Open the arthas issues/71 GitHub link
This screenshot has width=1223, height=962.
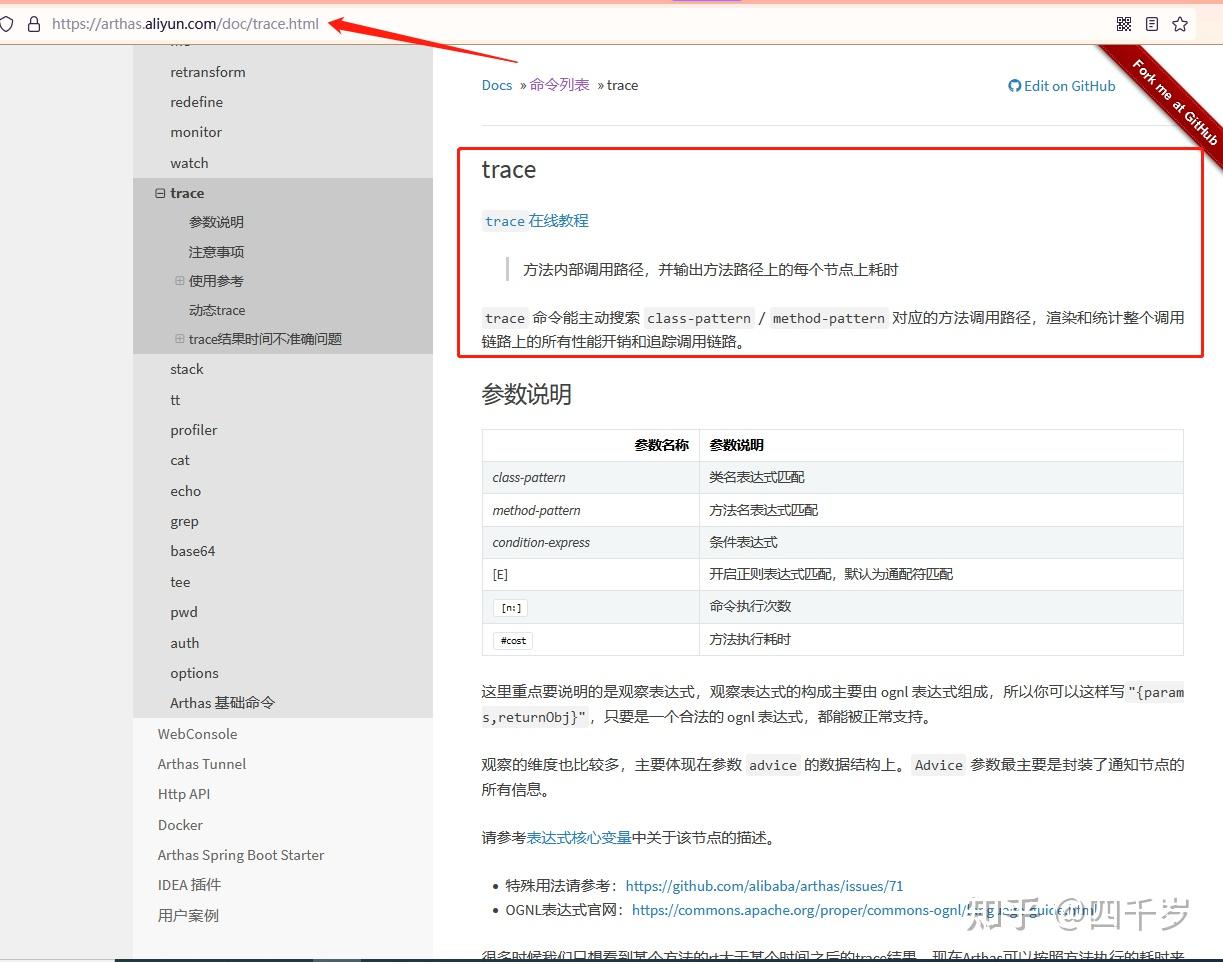click(x=765, y=886)
